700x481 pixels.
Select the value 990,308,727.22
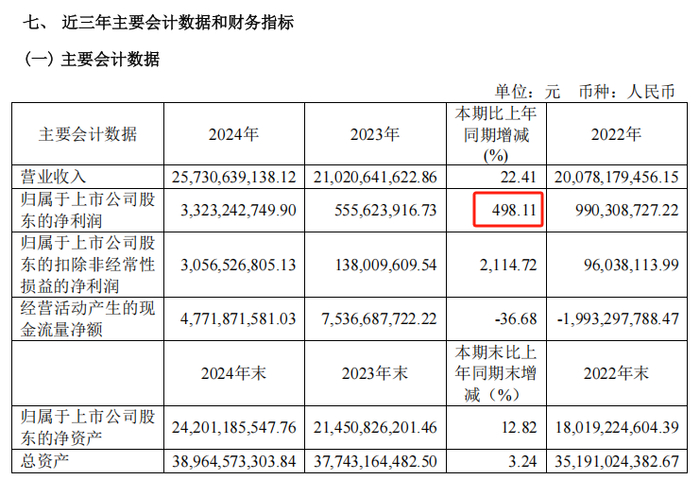[x=627, y=210]
